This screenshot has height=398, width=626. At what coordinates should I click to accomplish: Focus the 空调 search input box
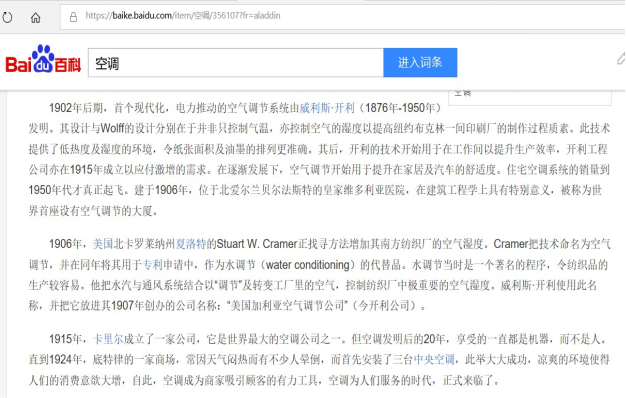point(236,63)
